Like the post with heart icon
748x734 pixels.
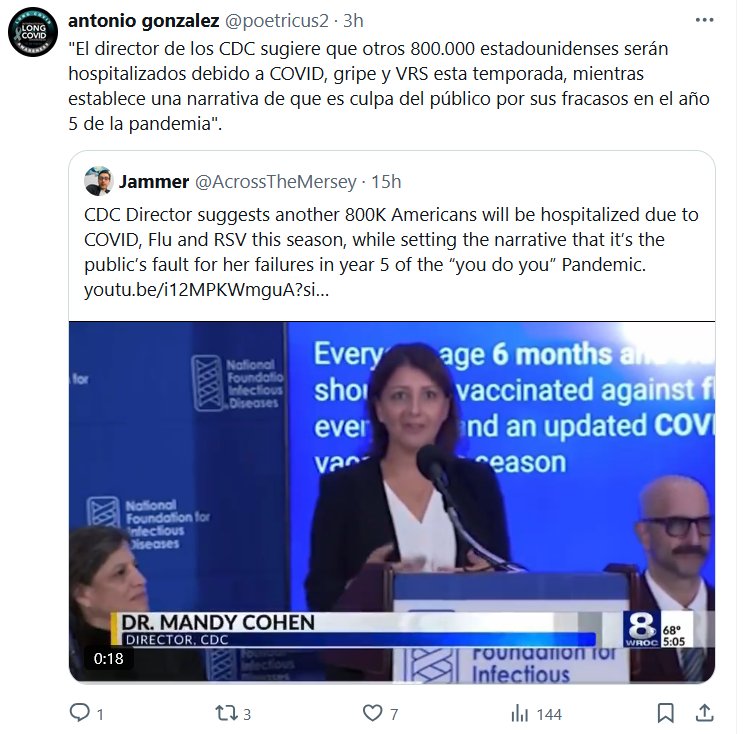coord(372,713)
